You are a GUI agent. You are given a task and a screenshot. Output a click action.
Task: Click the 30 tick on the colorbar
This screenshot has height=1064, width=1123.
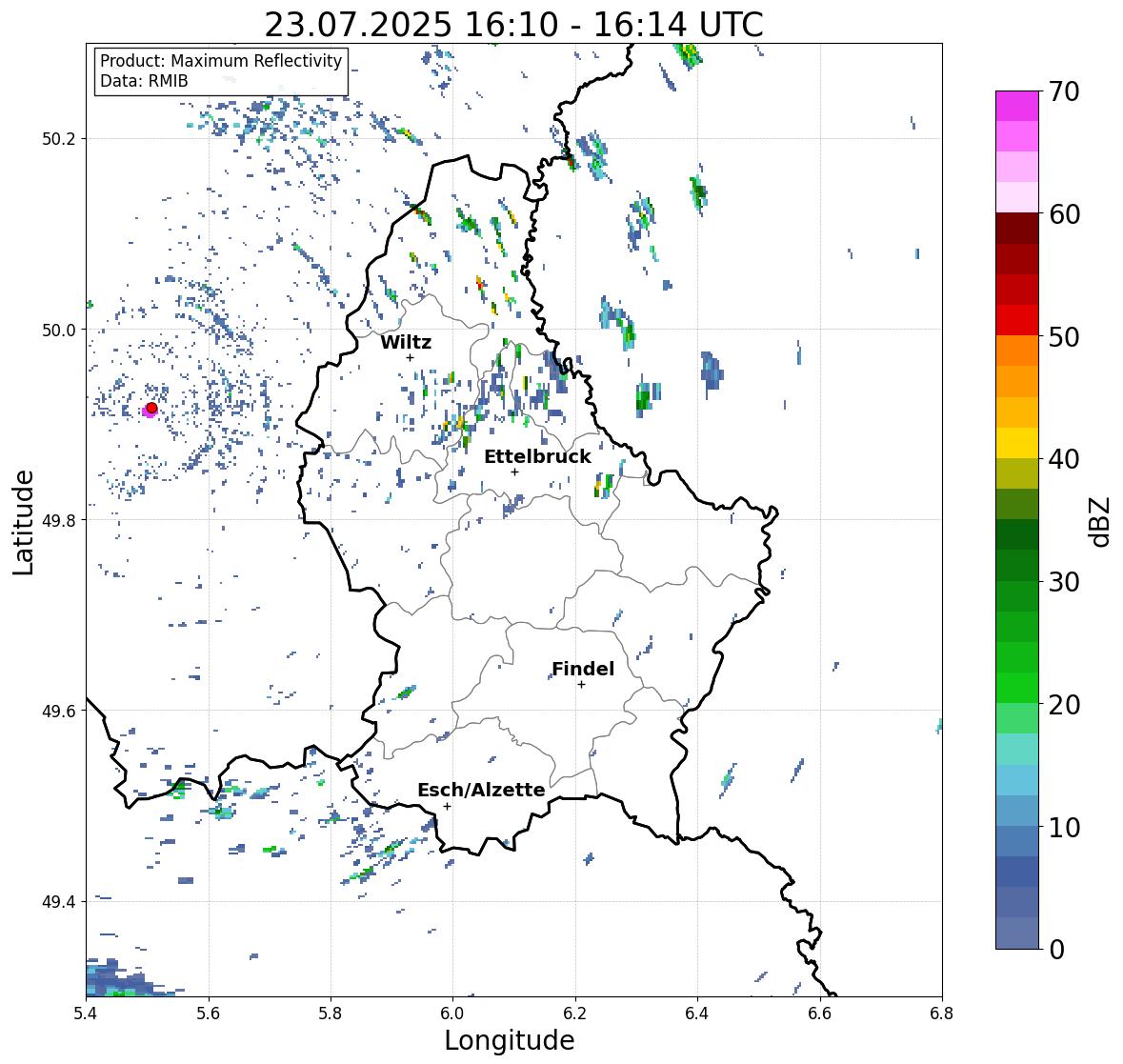(1064, 582)
